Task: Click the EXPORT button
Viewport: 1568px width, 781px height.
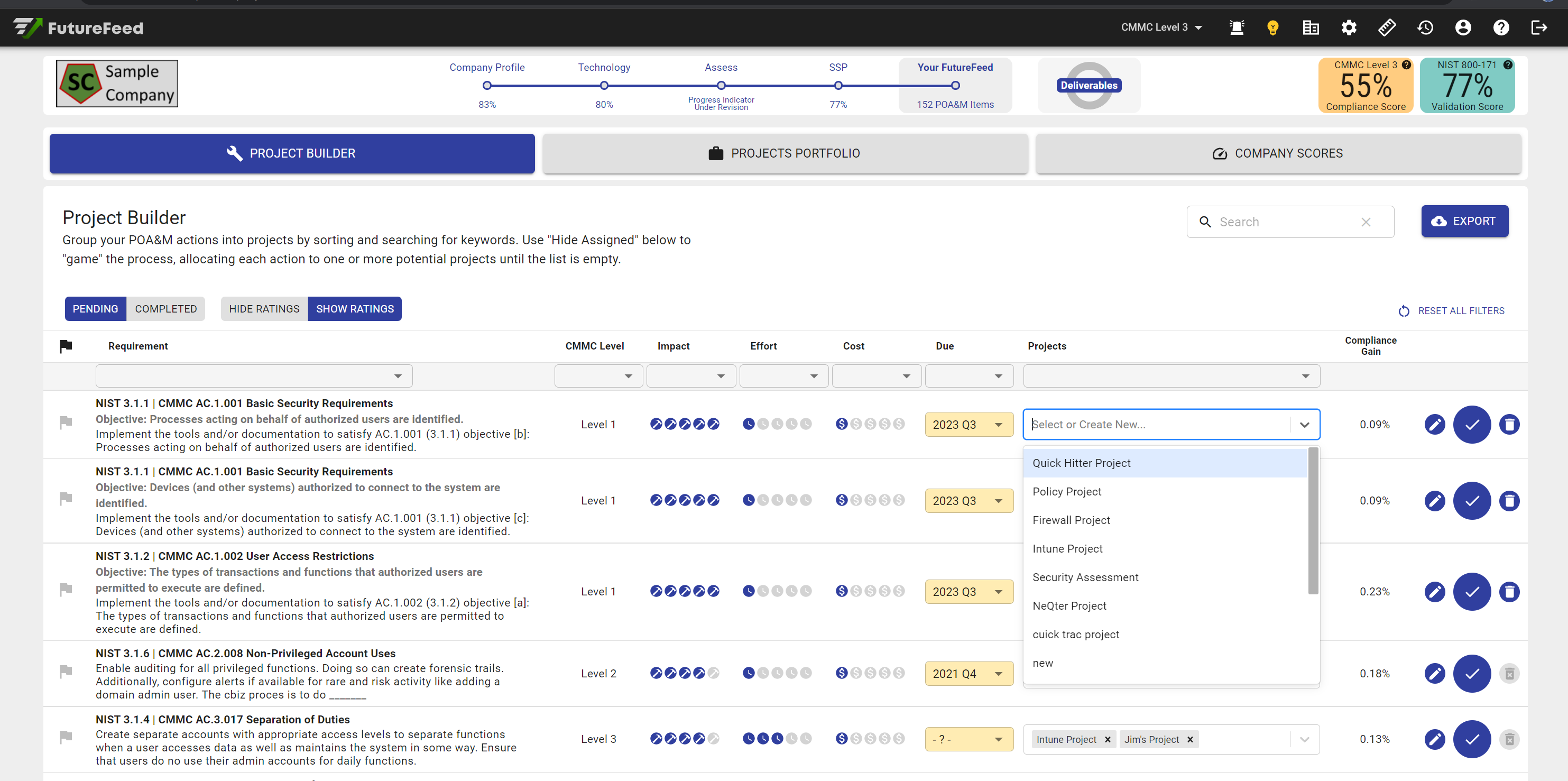Action: click(1464, 221)
